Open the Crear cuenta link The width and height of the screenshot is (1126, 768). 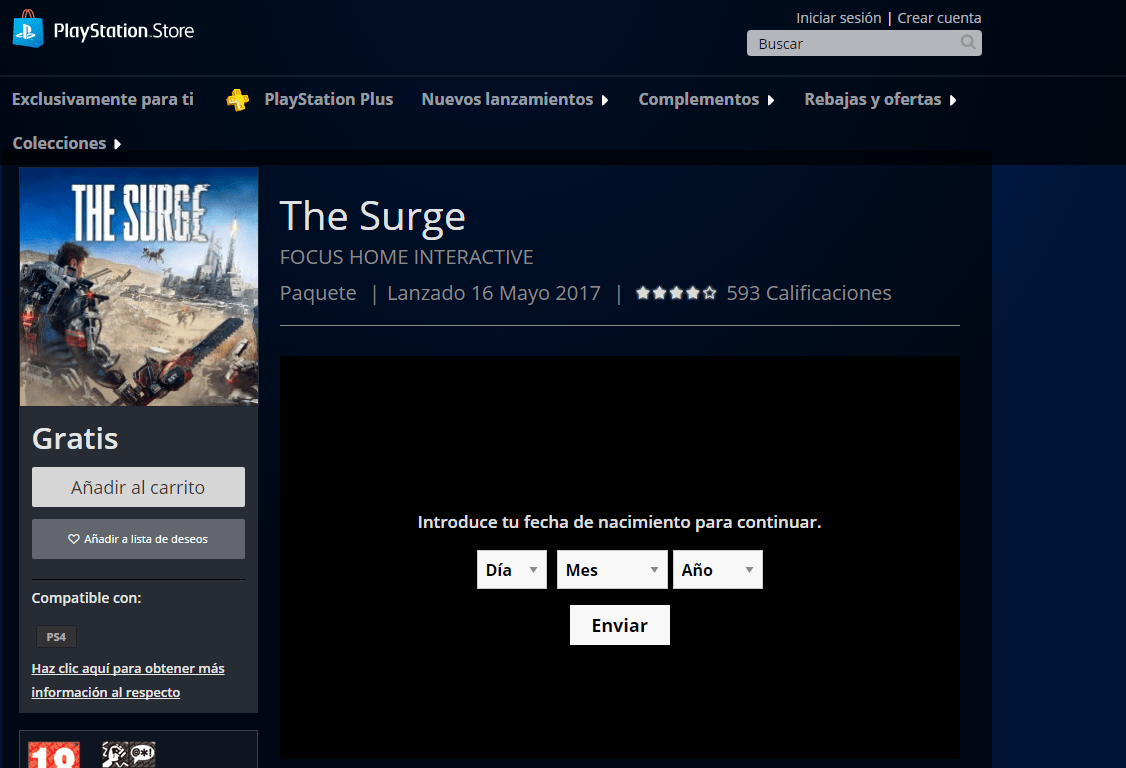[939, 18]
